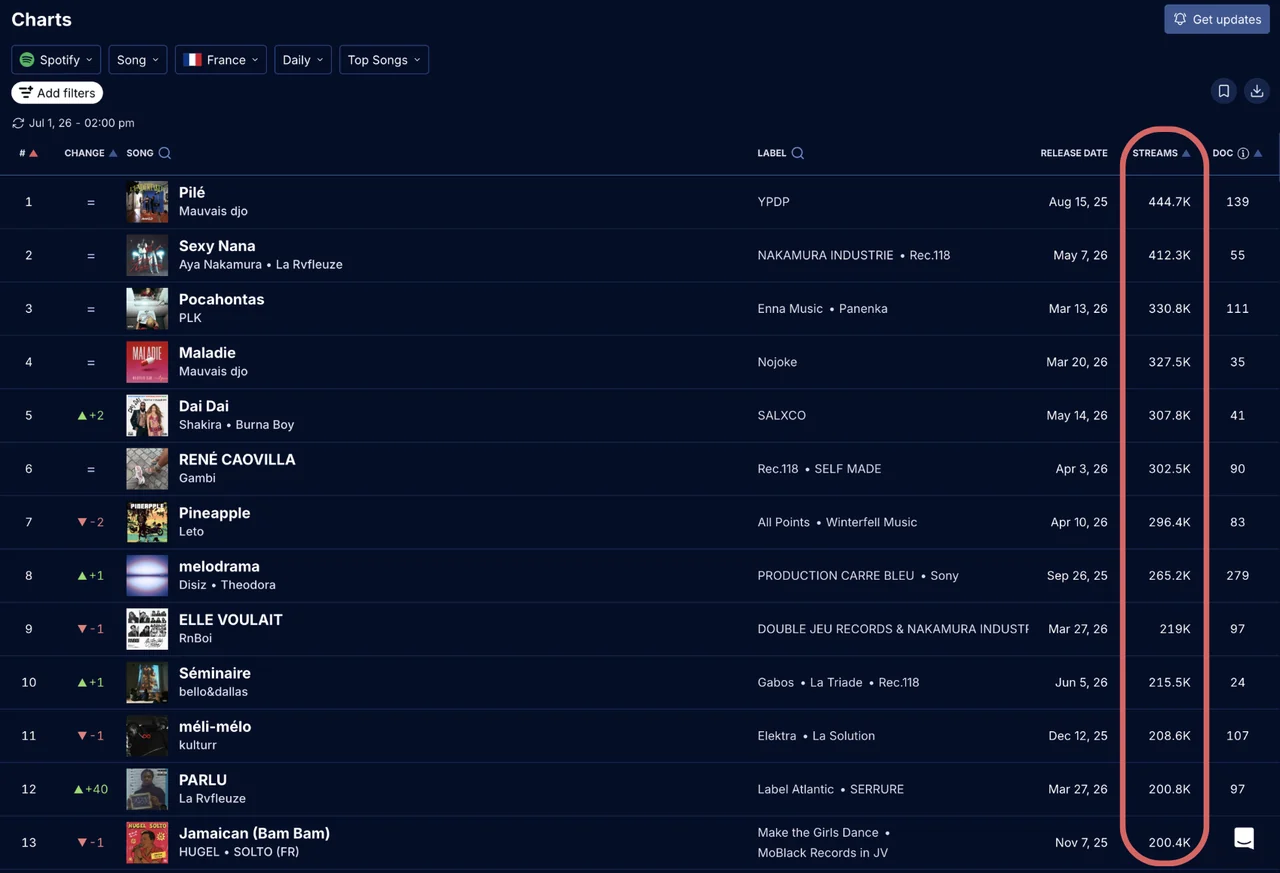Click label SALXCO

pos(782,415)
